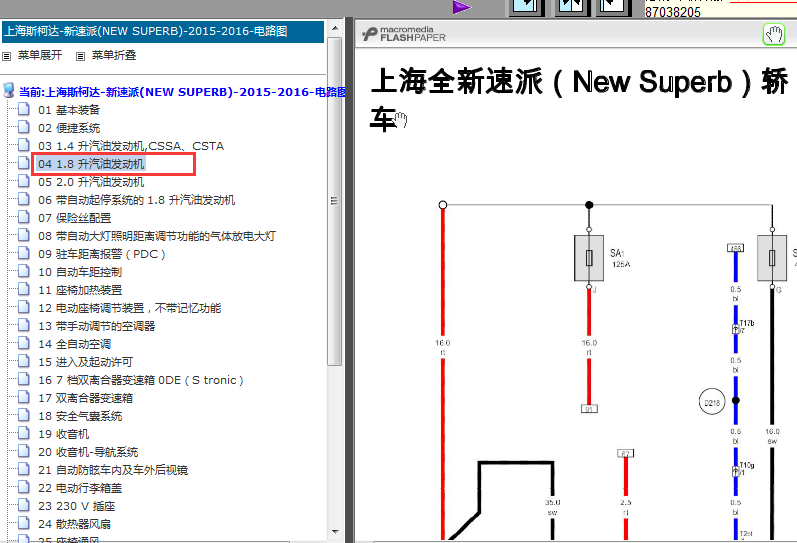Open 13 带手动调节的空调器
Screen dimensions: 797x543
[97, 326]
